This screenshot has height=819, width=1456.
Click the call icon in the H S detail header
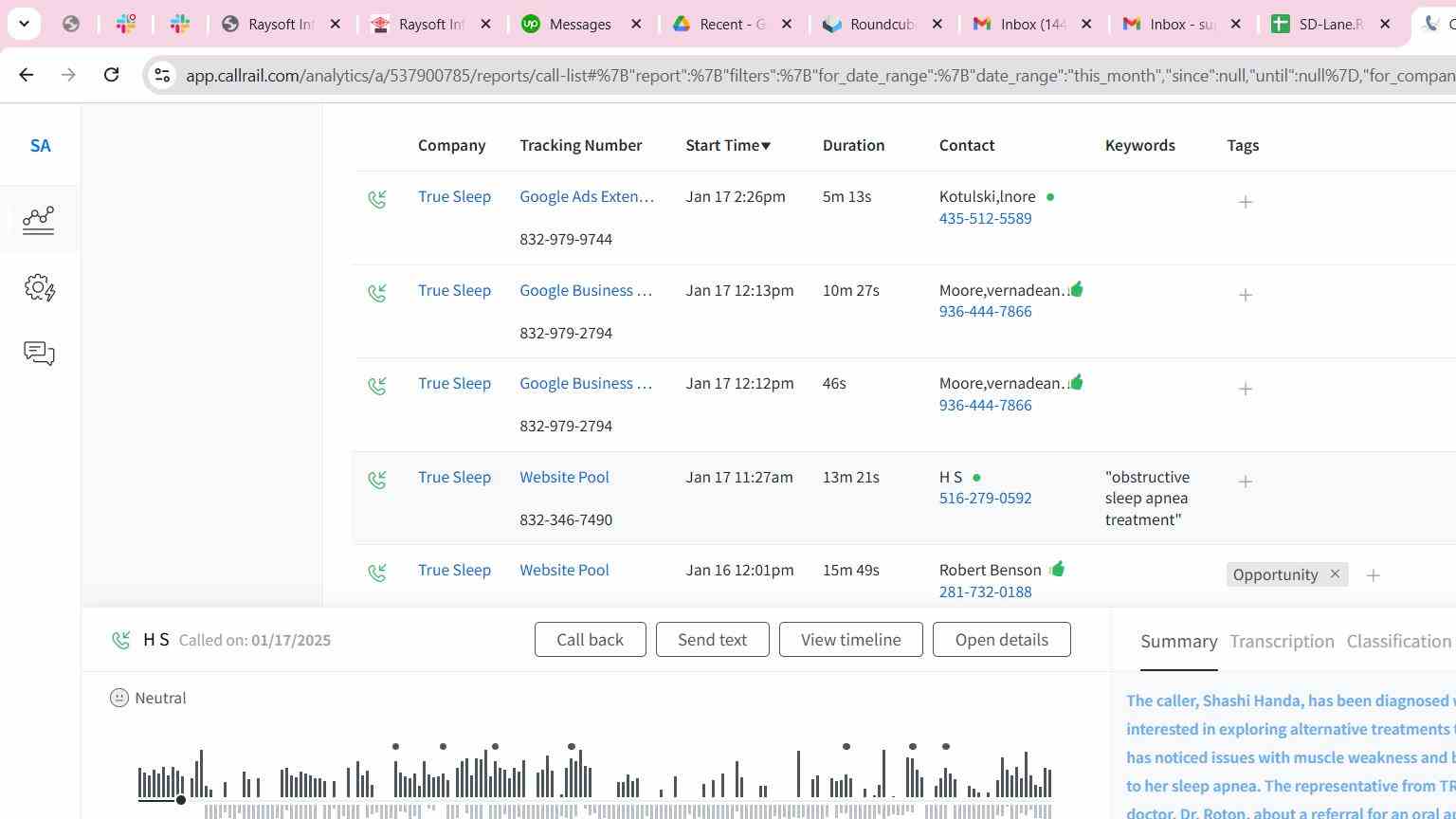click(x=120, y=641)
